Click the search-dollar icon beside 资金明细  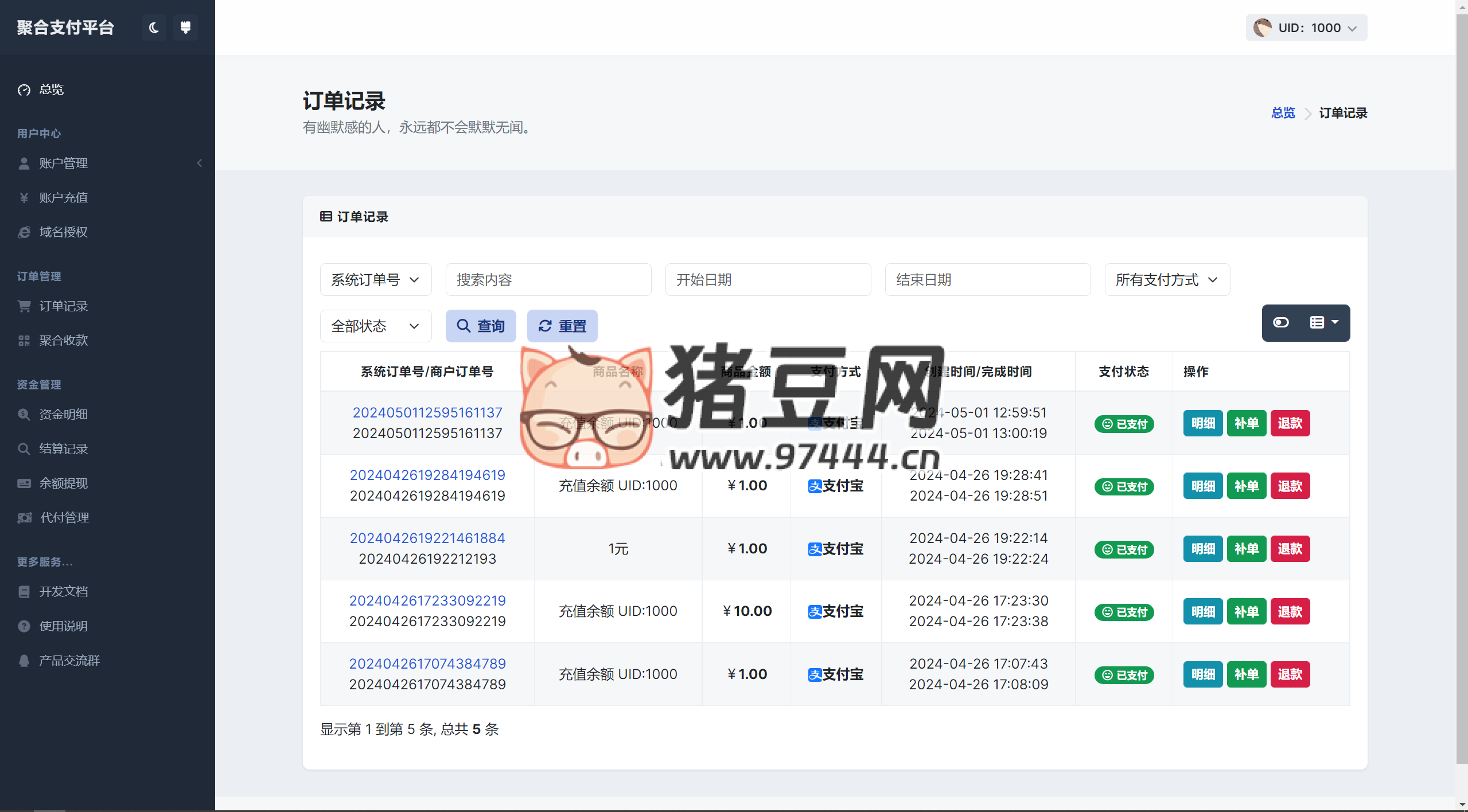coord(24,415)
